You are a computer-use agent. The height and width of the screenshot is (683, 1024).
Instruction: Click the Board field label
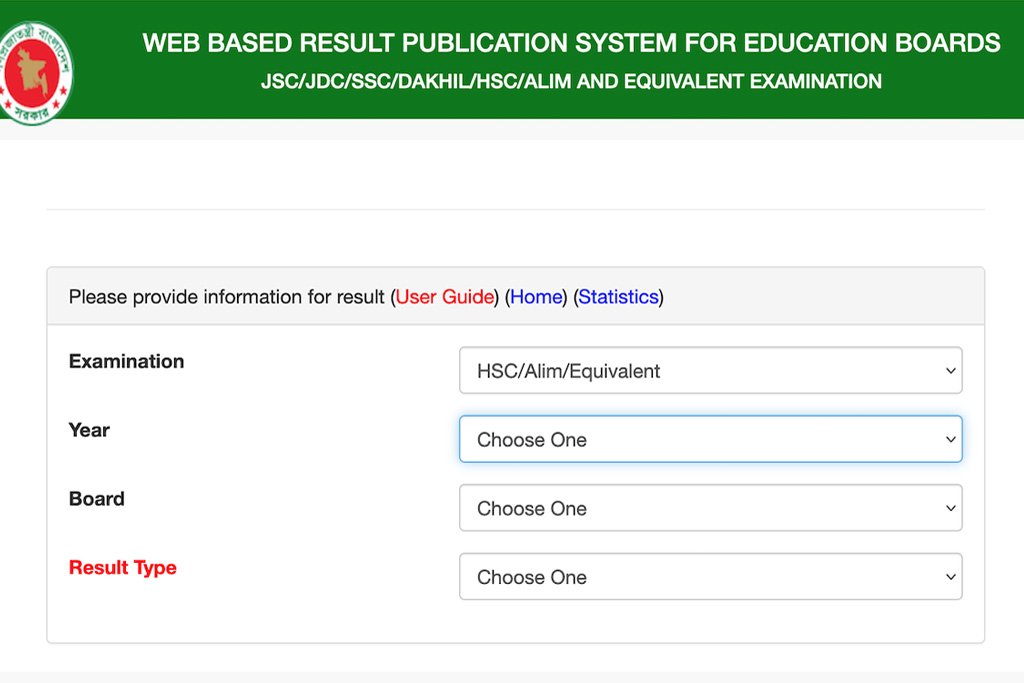point(96,499)
